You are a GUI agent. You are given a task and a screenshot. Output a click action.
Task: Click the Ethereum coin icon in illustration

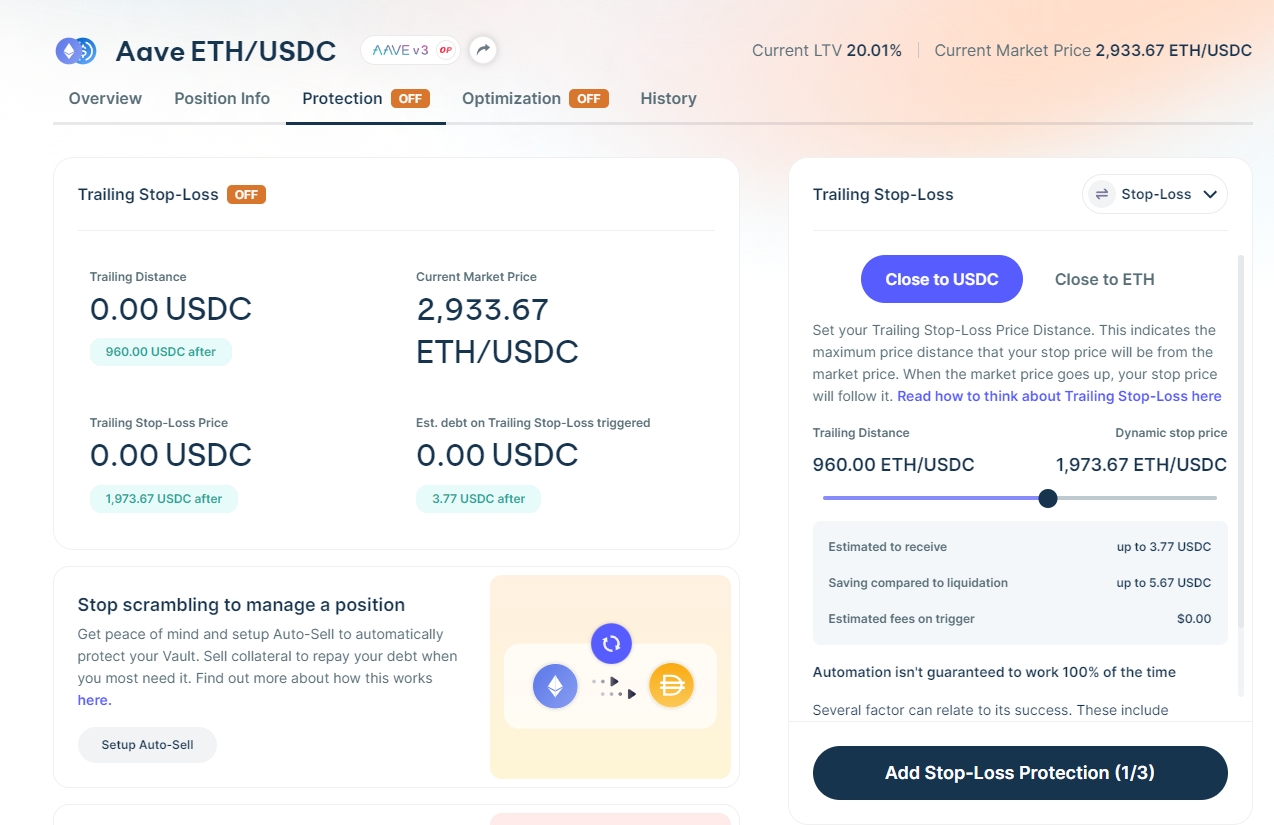pos(555,687)
